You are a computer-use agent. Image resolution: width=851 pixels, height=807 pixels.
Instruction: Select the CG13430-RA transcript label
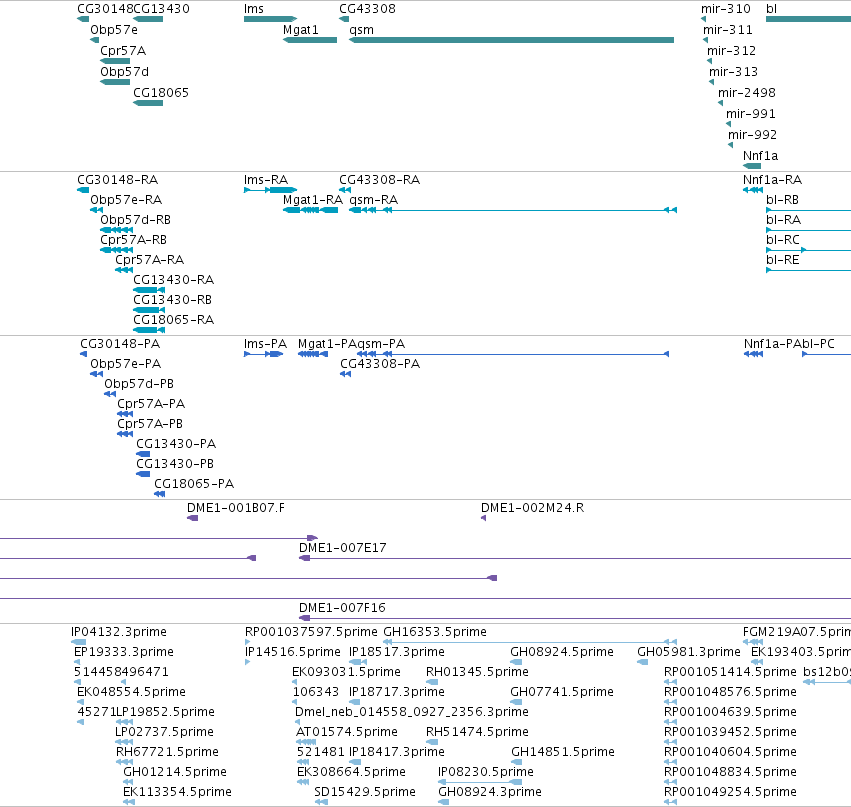174,280
